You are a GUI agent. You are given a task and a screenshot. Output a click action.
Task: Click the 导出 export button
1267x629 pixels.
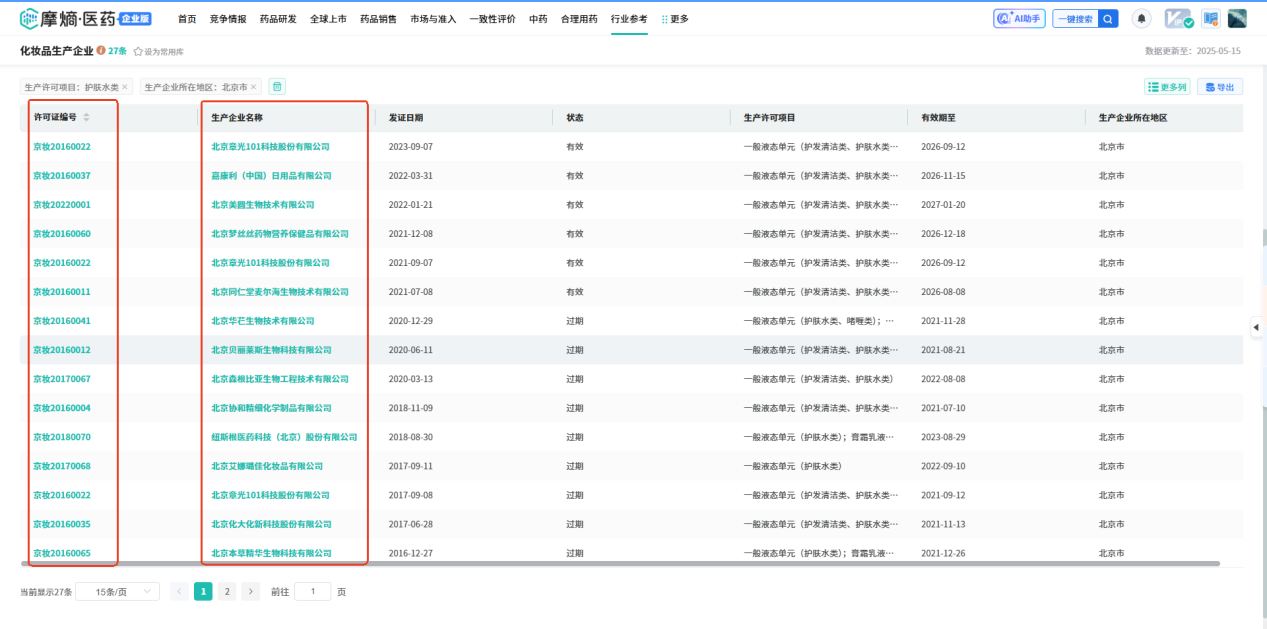[x=1220, y=87]
